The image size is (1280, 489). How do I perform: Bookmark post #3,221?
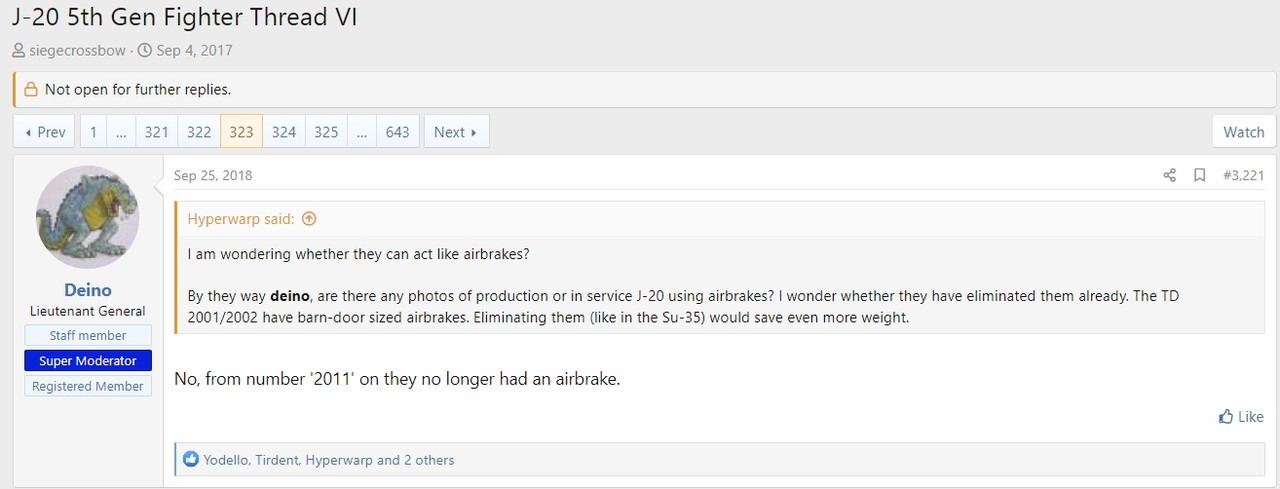[1199, 176]
